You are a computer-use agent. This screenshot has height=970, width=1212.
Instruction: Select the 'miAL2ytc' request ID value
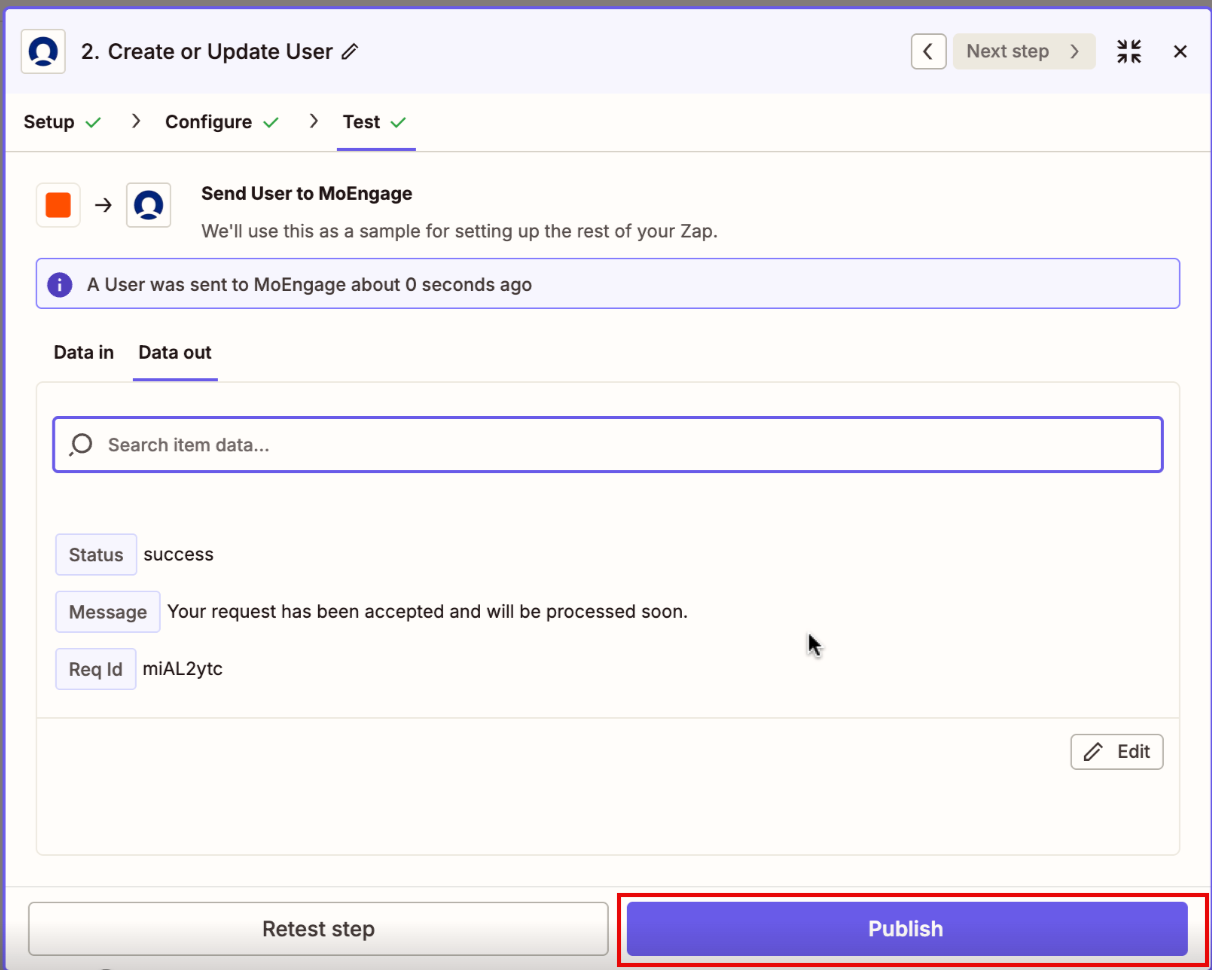(x=183, y=669)
